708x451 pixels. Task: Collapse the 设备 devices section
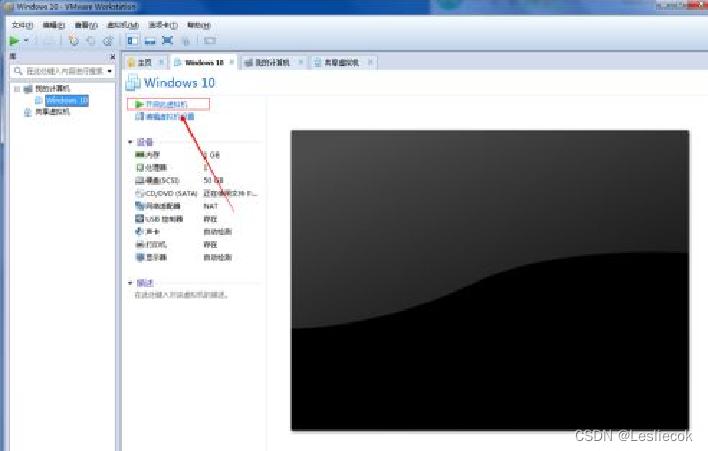(130, 142)
